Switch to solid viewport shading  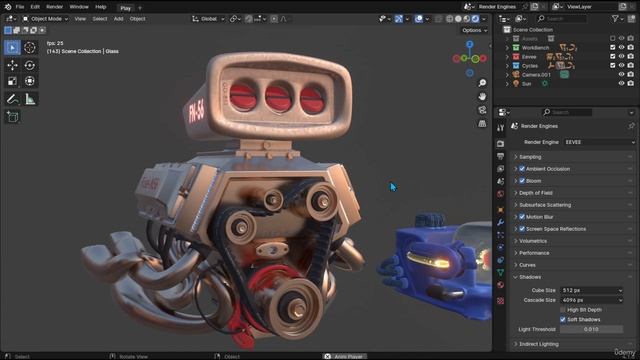pos(458,19)
